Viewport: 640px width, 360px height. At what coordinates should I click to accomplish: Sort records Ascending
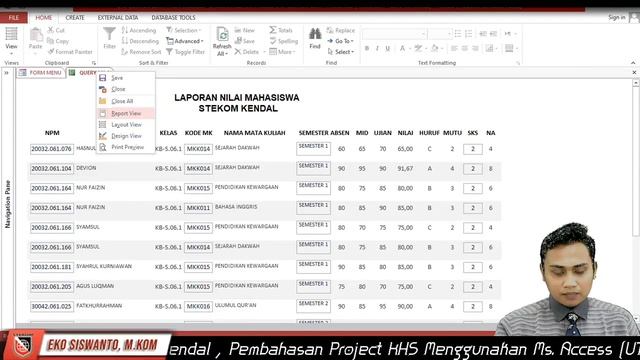click(139, 30)
